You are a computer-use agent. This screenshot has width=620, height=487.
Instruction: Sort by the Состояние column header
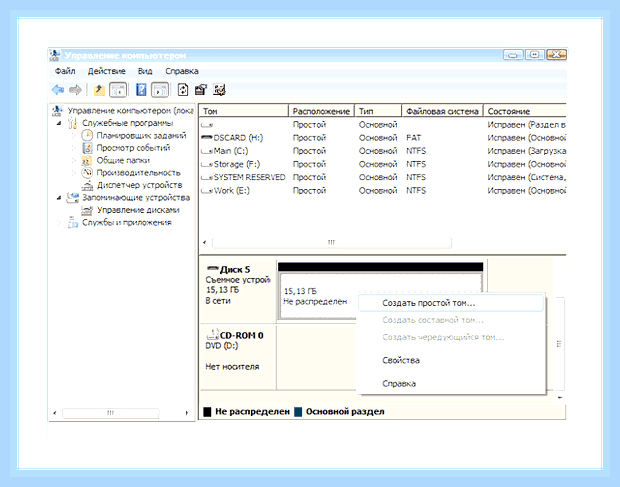pos(525,111)
